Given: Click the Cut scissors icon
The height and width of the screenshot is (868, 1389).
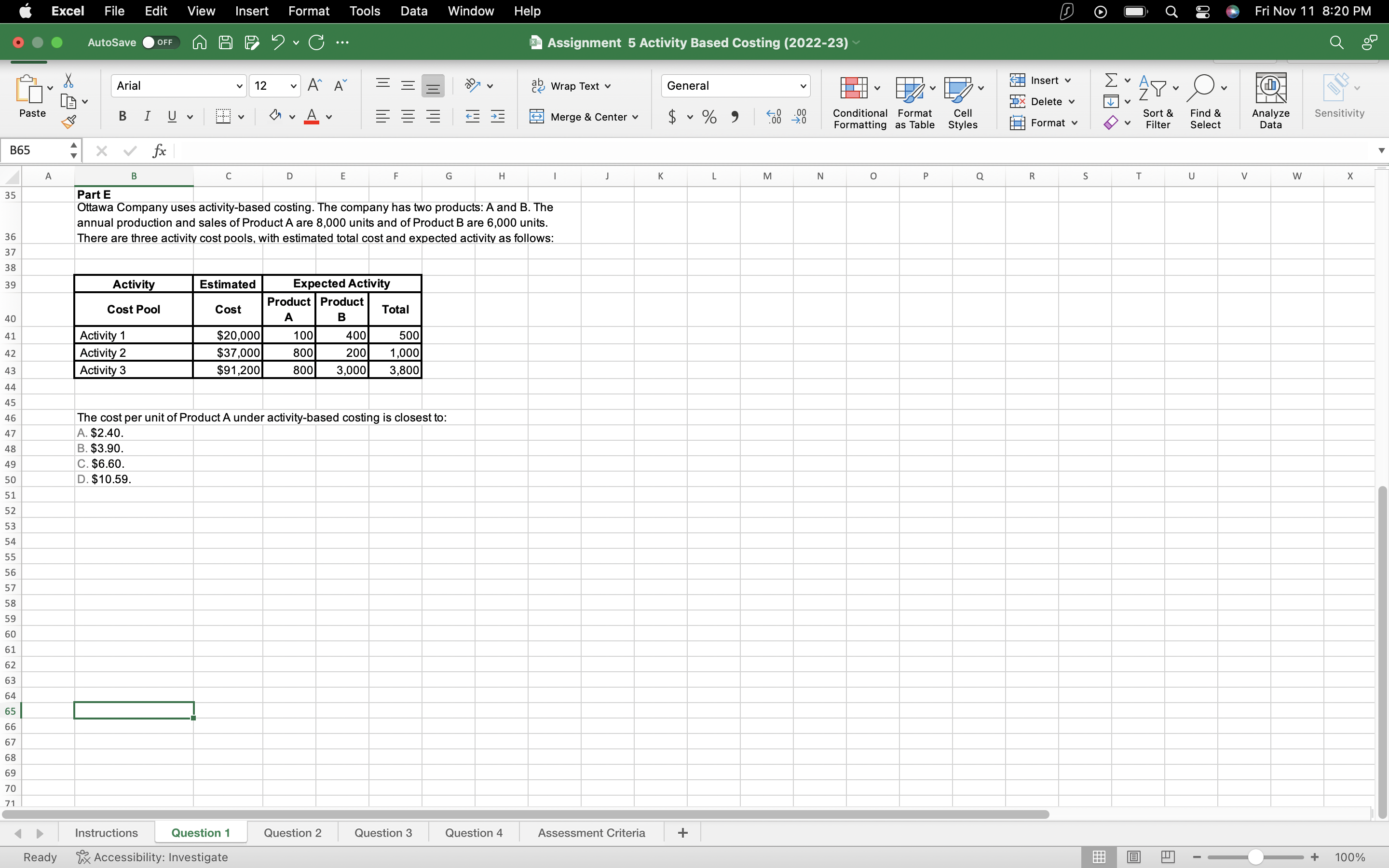Looking at the screenshot, I should point(68,81).
